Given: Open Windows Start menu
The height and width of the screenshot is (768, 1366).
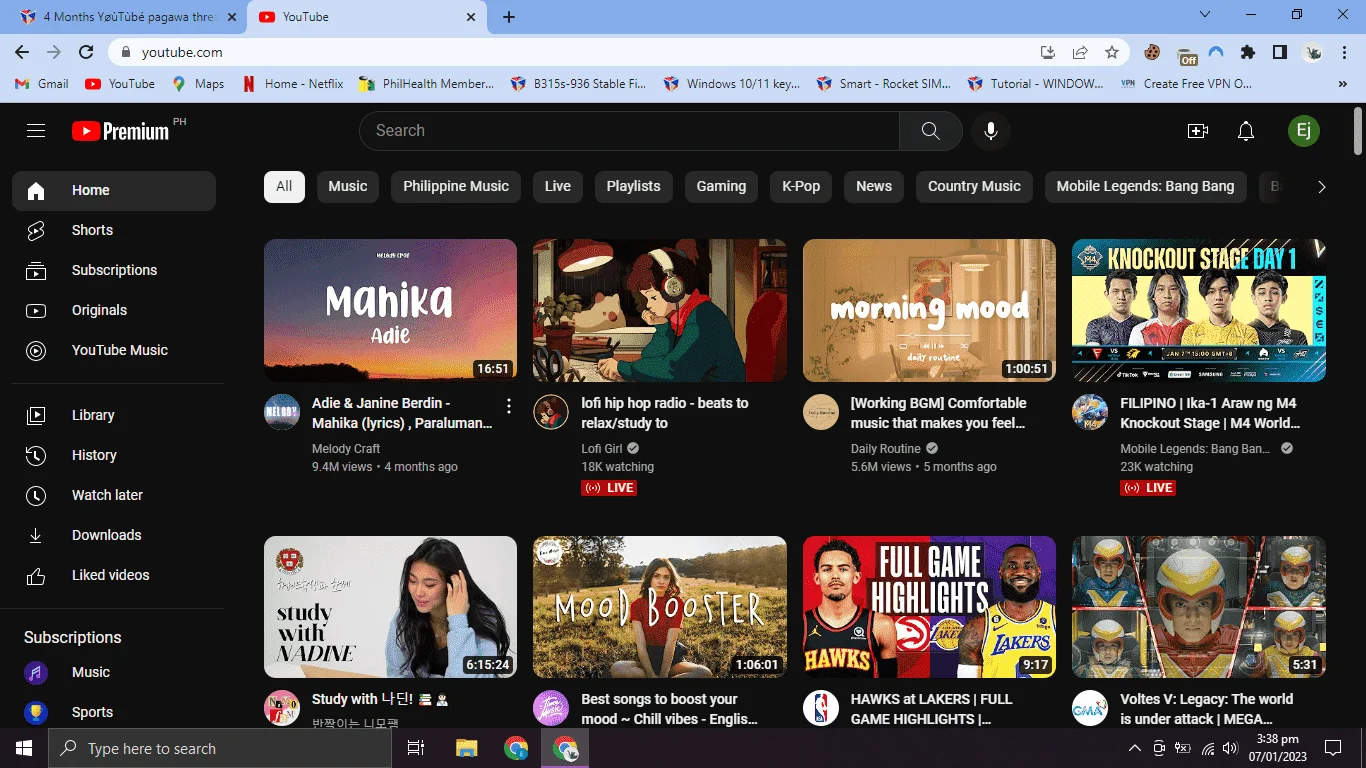Looking at the screenshot, I should [23, 748].
